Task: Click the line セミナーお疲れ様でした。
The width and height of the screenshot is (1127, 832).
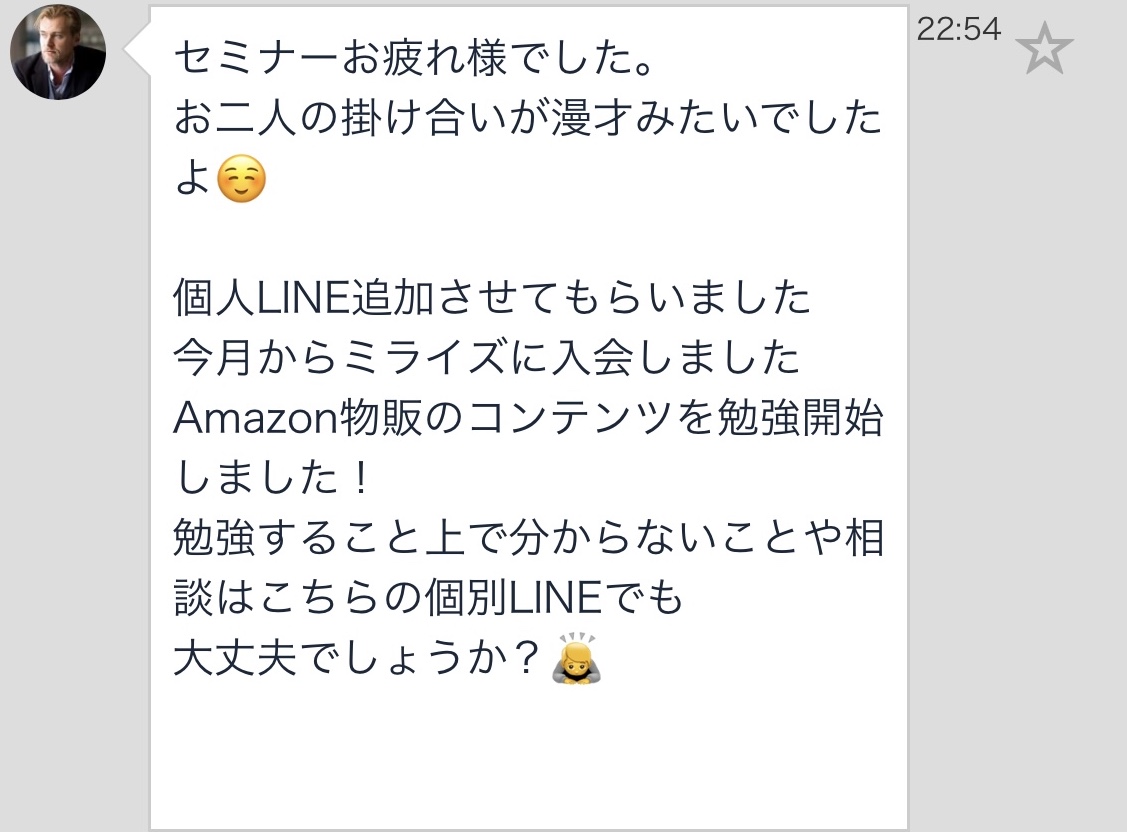Action: point(413,57)
